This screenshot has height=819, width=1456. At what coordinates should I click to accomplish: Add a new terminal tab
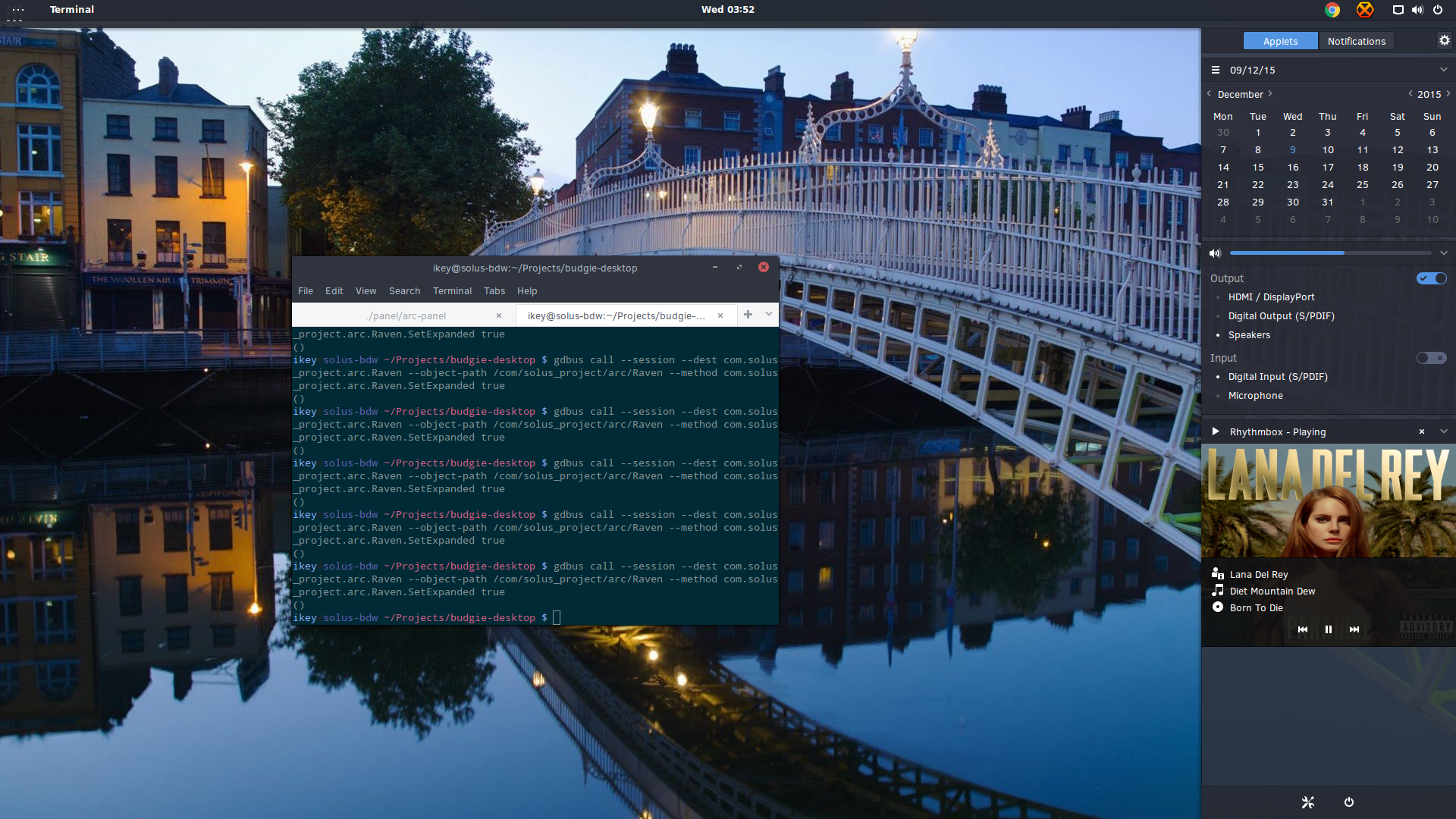pyautogui.click(x=748, y=314)
